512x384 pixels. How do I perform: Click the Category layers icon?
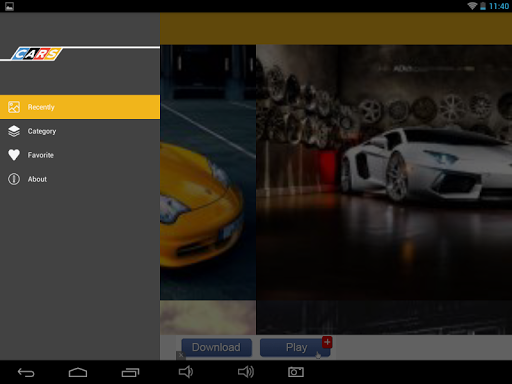14,131
